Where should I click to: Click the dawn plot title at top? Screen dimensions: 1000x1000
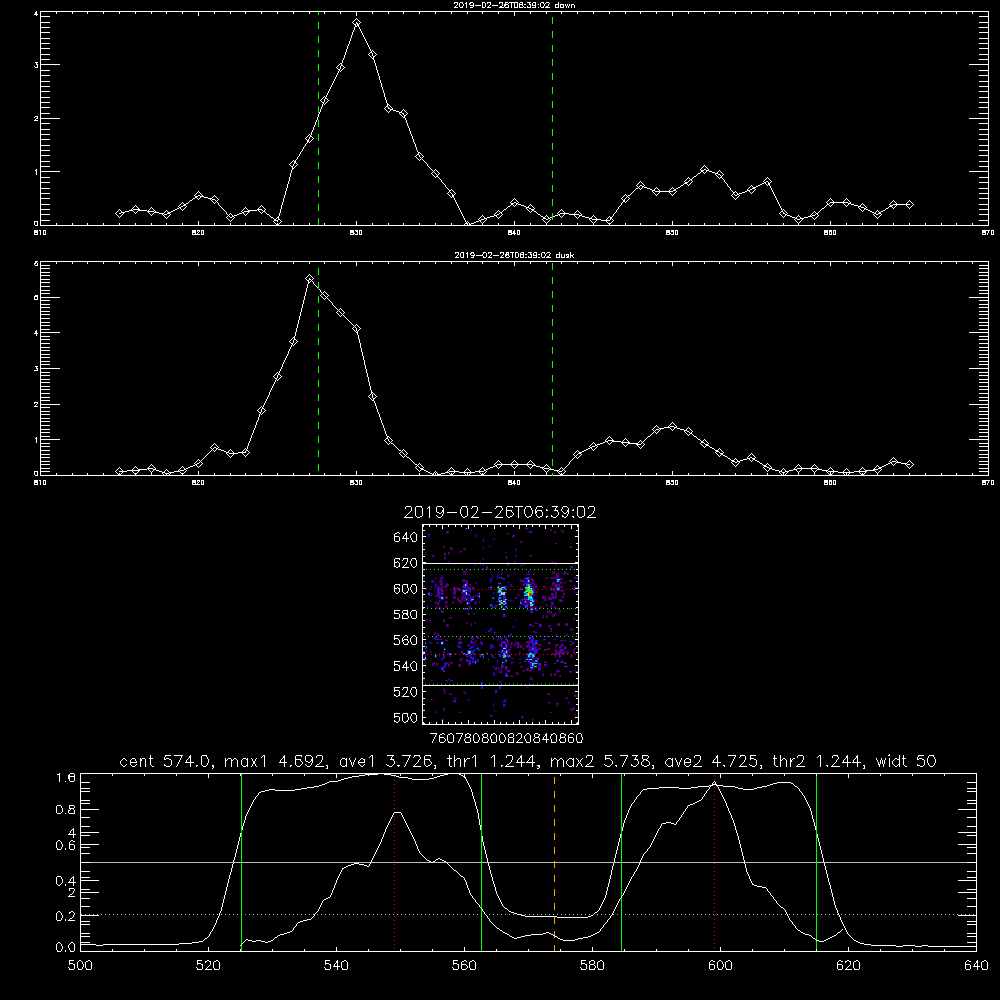point(514,5)
